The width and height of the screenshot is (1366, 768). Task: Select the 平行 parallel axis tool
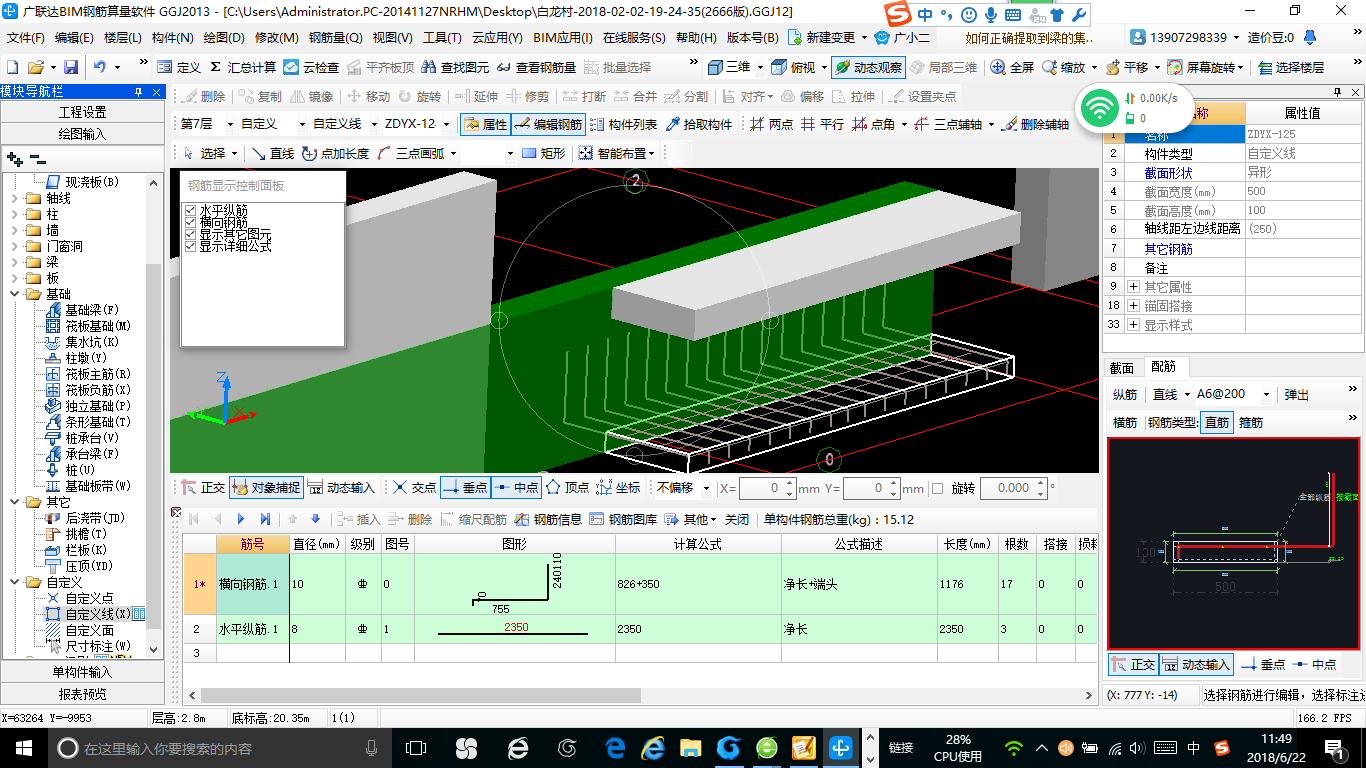click(x=822, y=124)
